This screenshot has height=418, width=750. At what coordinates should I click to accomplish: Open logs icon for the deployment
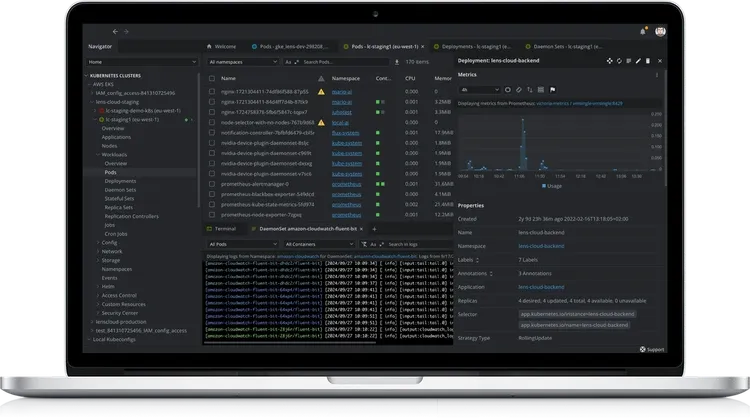pyautogui.click(x=629, y=61)
